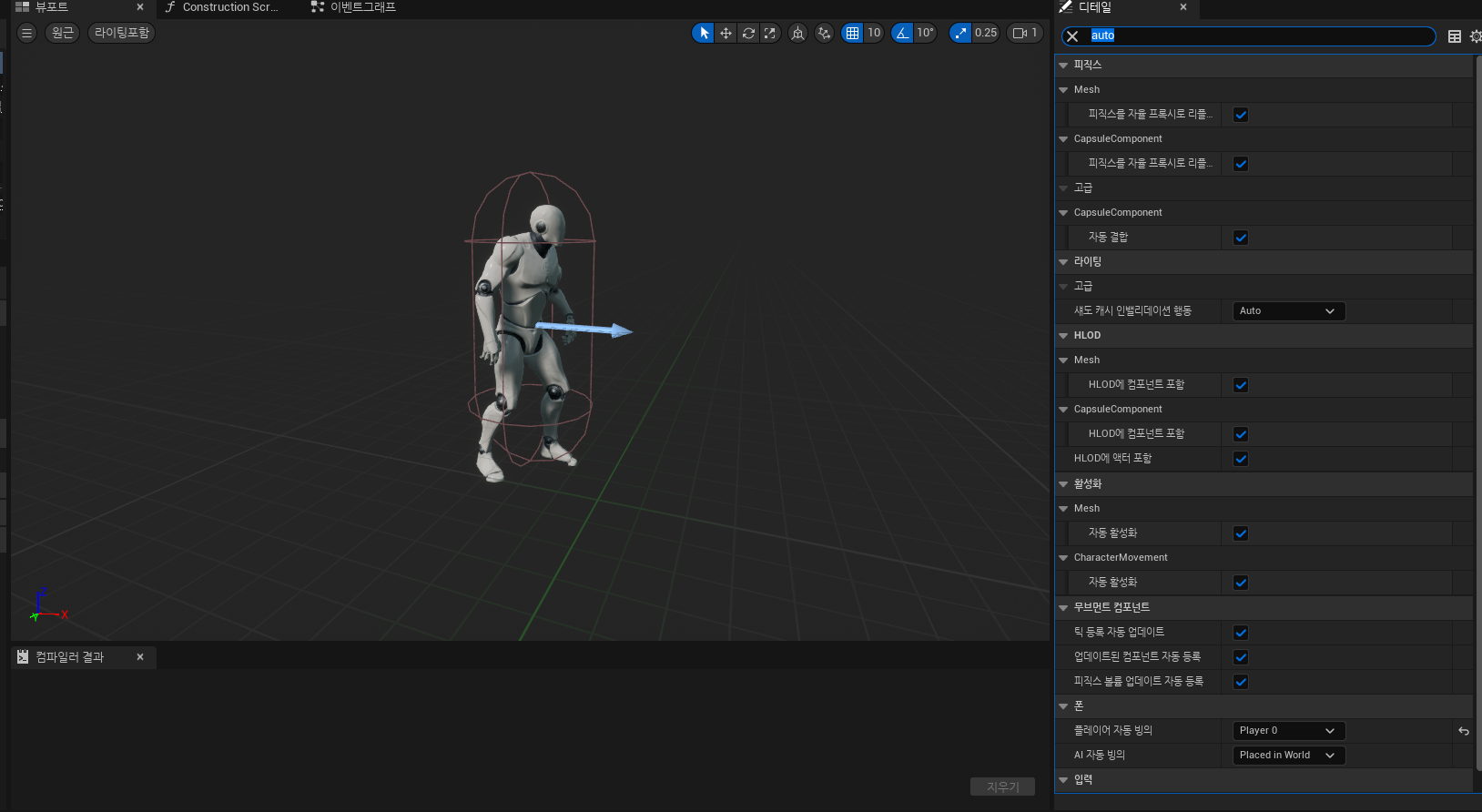The image size is (1482, 812).
Task: Select the translate move tool
Action: point(726,33)
